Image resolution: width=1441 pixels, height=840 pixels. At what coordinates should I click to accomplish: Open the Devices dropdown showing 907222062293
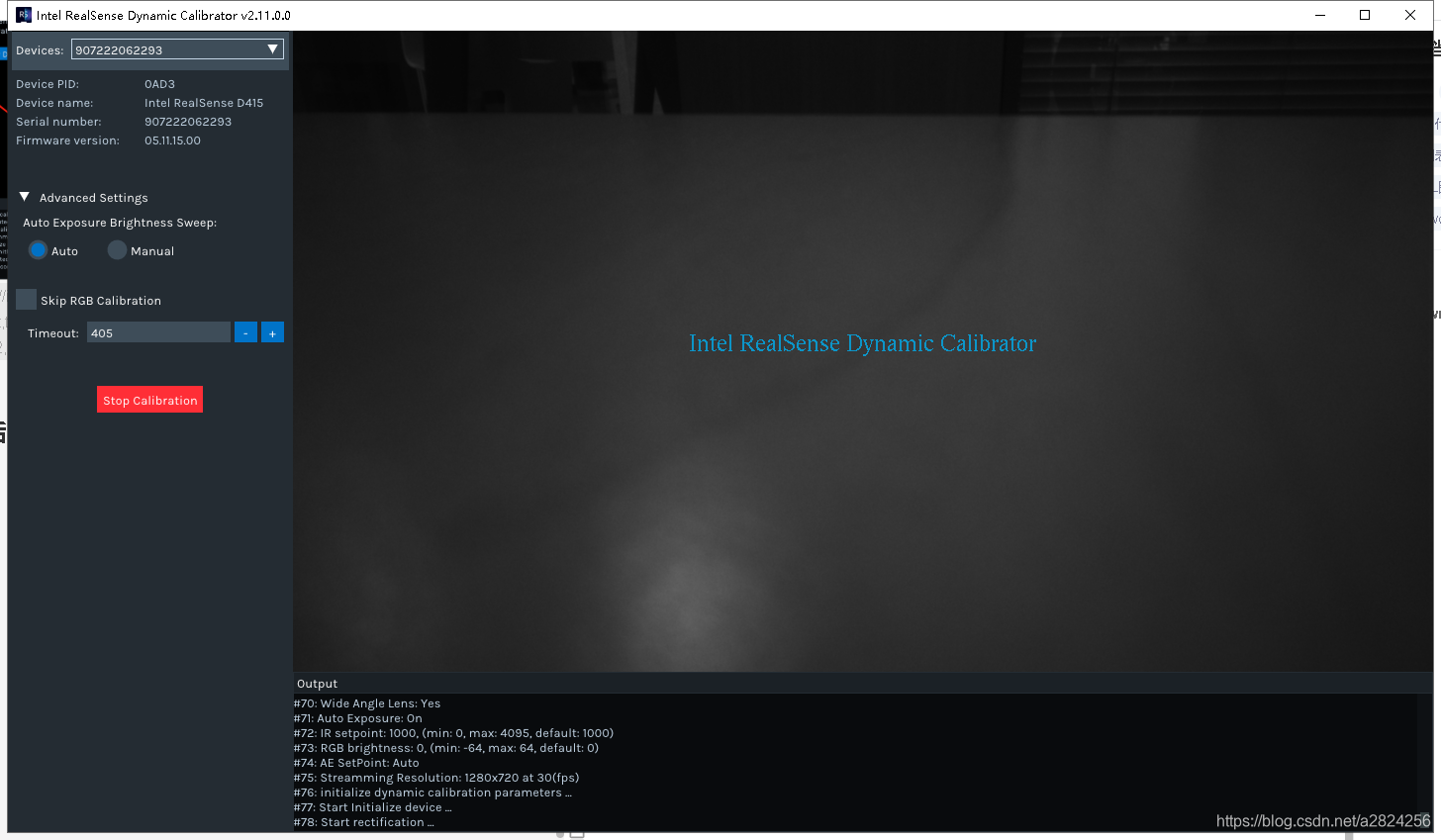point(177,49)
